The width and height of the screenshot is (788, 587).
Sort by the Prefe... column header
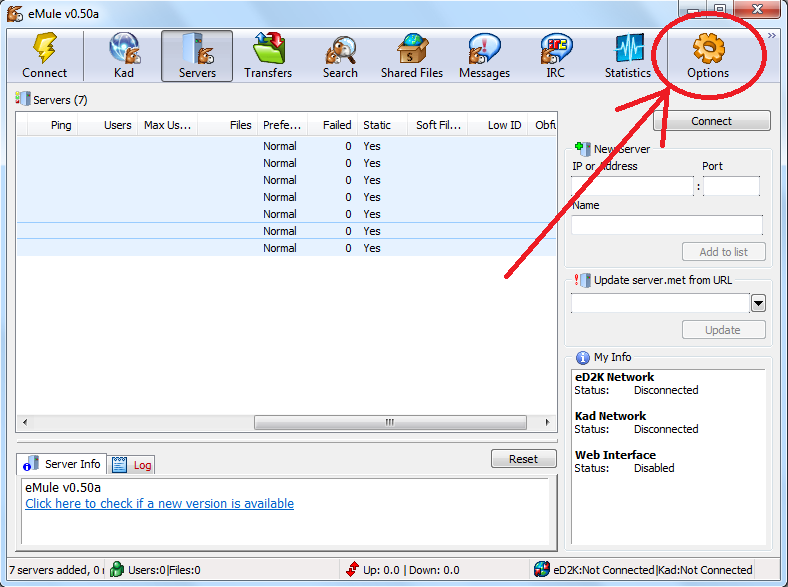pyautogui.click(x=282, y=125)
